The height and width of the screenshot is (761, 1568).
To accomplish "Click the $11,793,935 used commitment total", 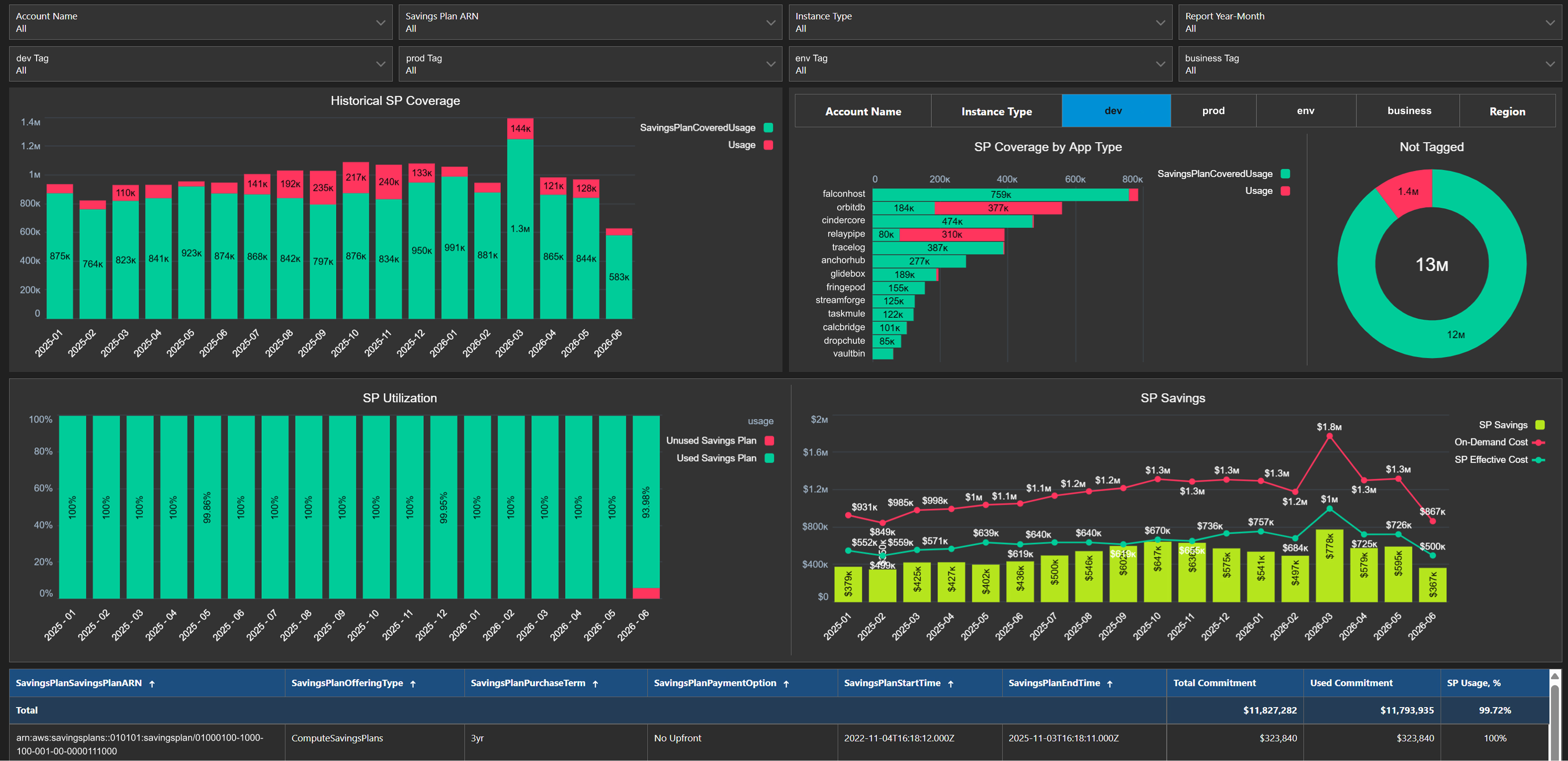I will click(x=1407, y=711).
